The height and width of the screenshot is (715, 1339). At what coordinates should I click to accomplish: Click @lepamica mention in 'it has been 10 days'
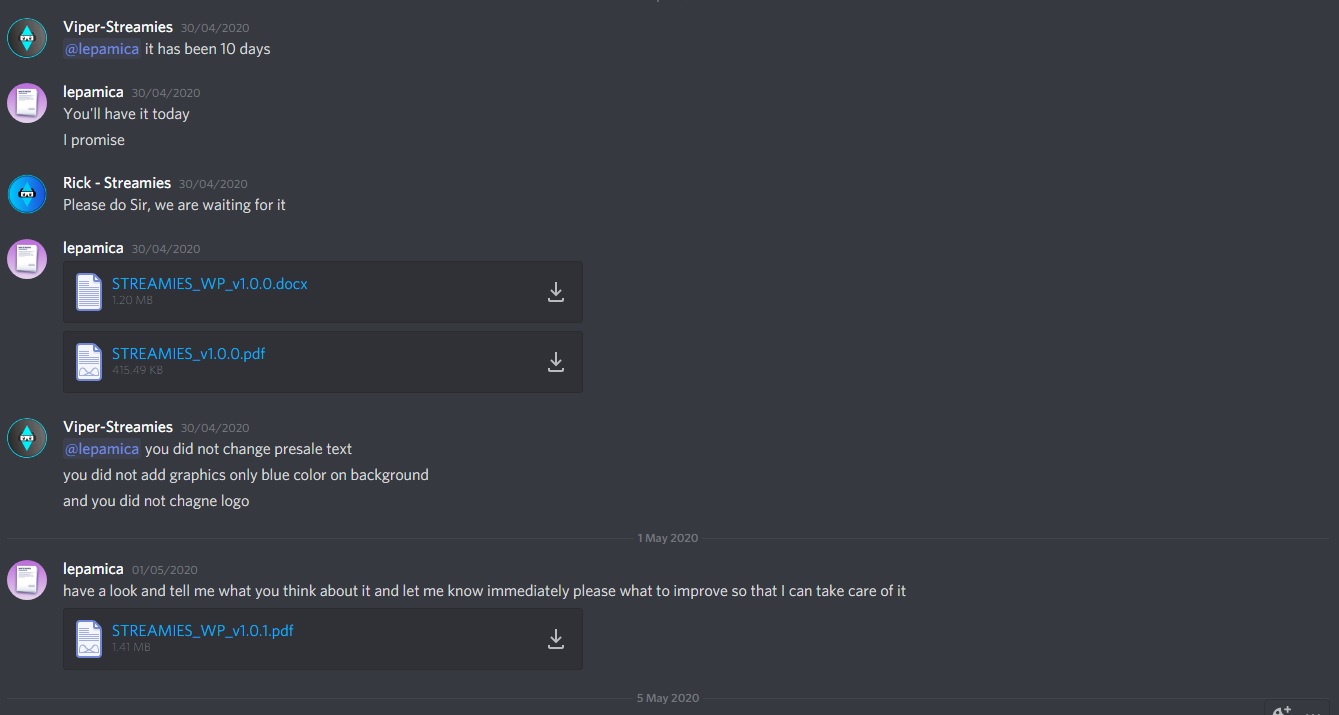click(x=102, y=49)
